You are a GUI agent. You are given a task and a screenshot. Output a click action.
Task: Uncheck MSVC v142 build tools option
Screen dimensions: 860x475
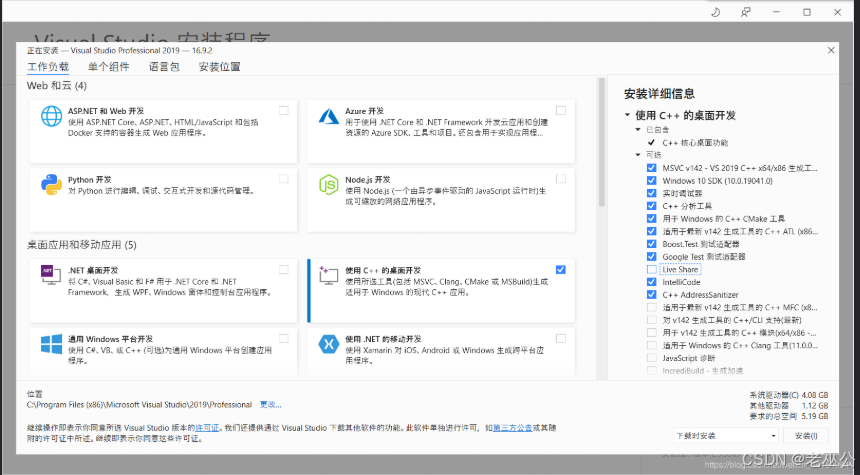[652, 168]
